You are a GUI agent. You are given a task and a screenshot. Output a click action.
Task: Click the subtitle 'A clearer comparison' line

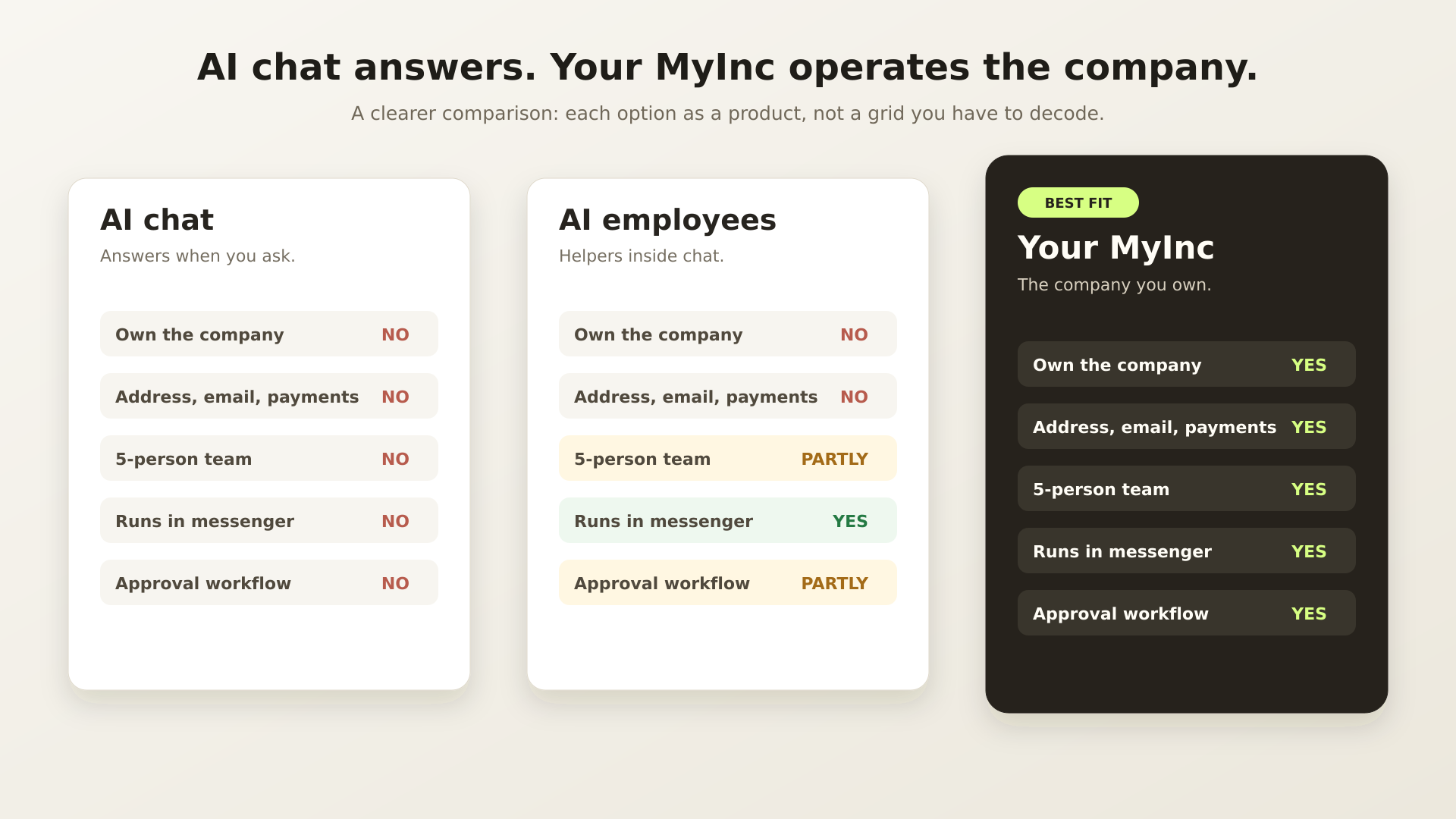[x=728, y=113]
